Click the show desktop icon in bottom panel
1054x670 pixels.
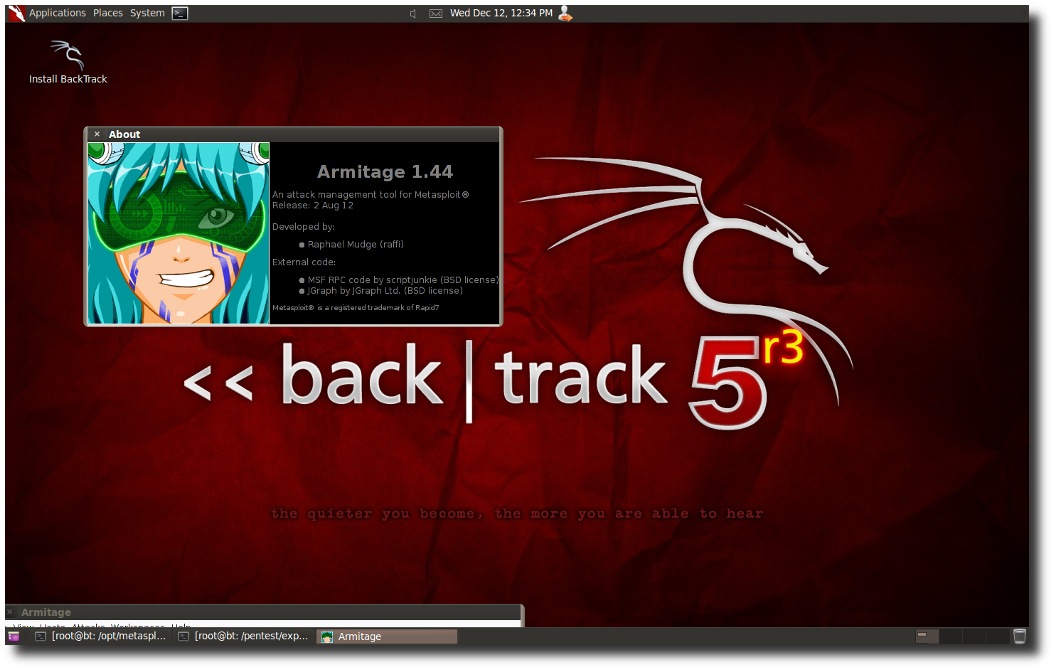click(13, 636)
